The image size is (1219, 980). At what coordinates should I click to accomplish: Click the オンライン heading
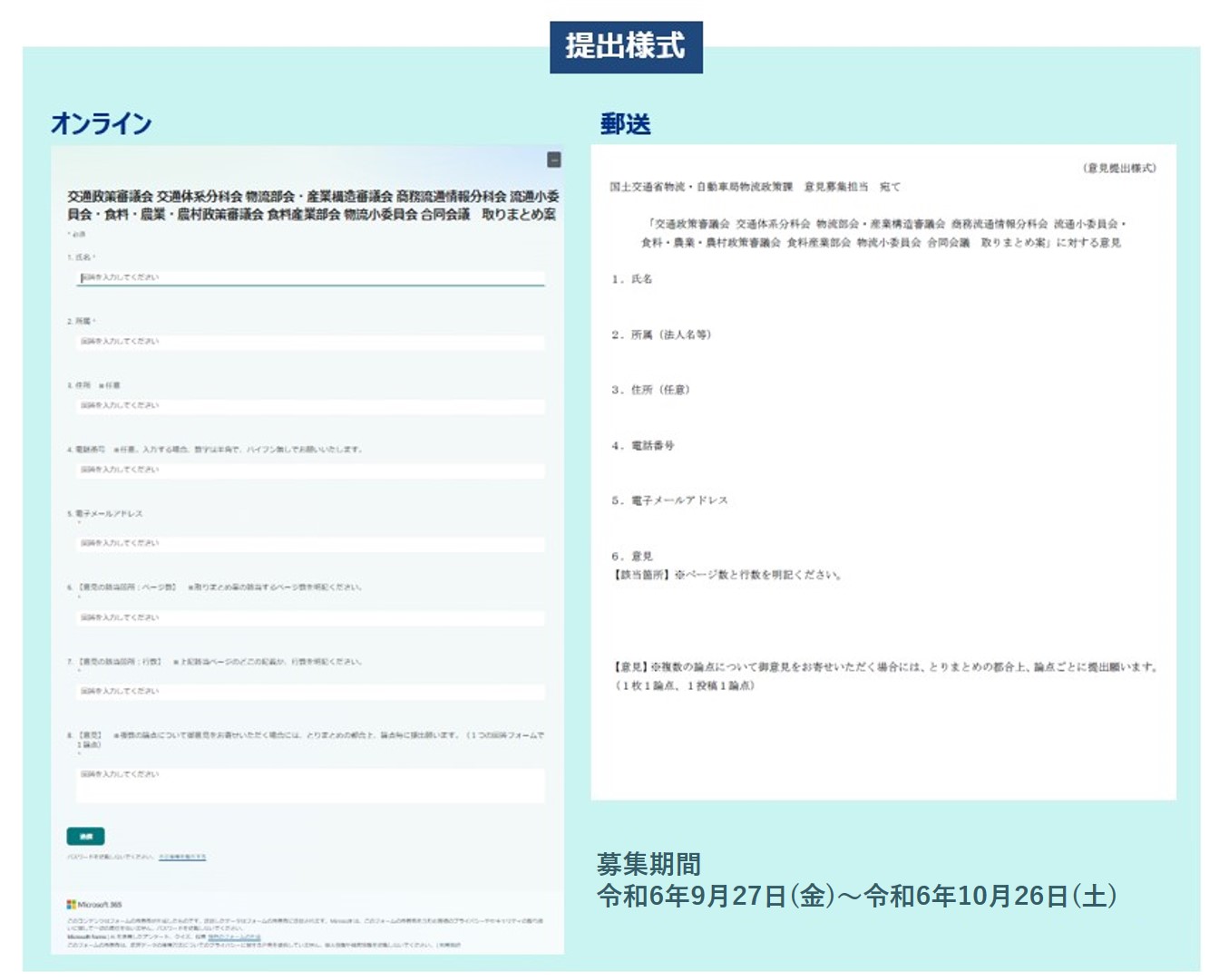(x=101, y=123)
